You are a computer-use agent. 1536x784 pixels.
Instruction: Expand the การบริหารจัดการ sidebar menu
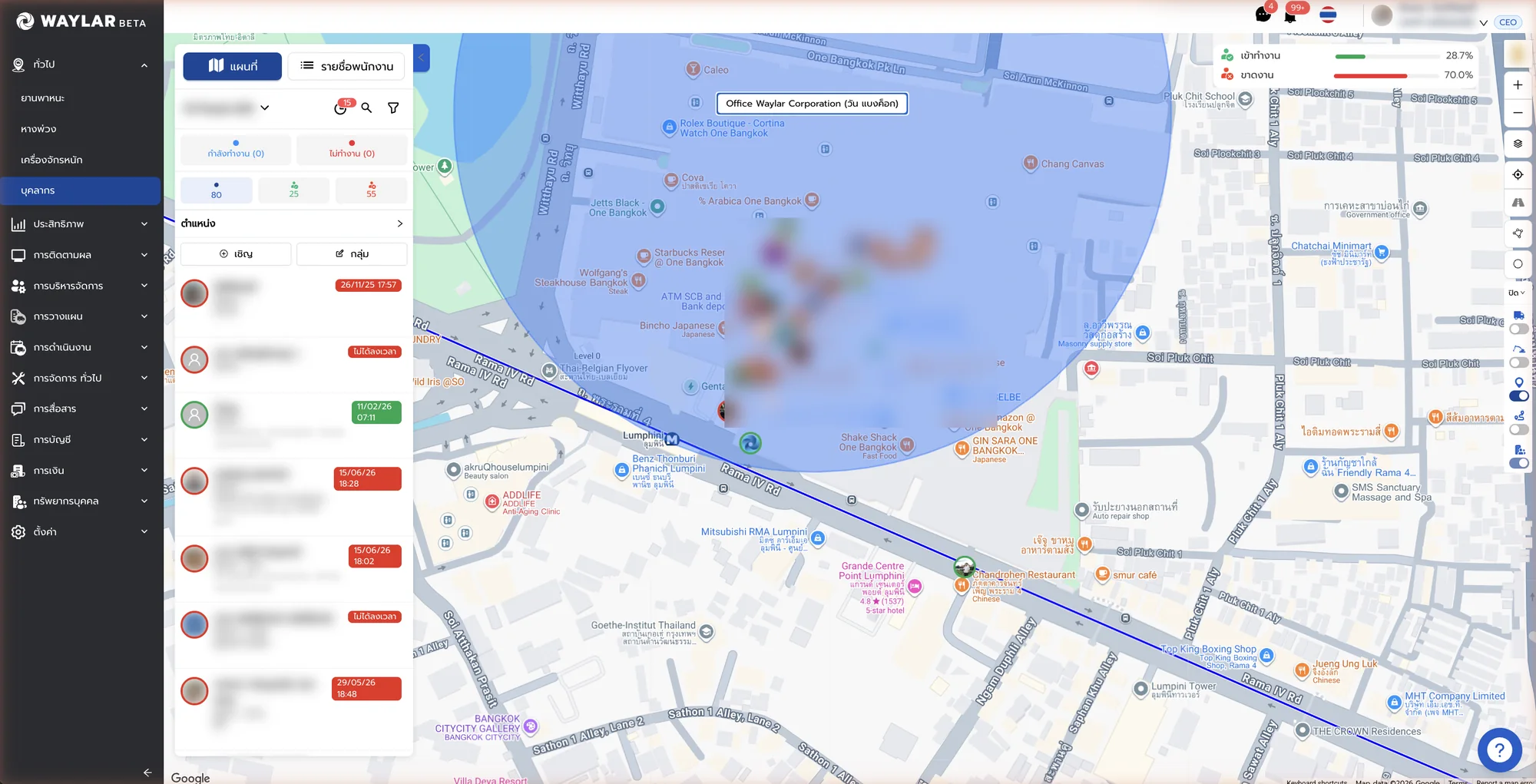81,286
